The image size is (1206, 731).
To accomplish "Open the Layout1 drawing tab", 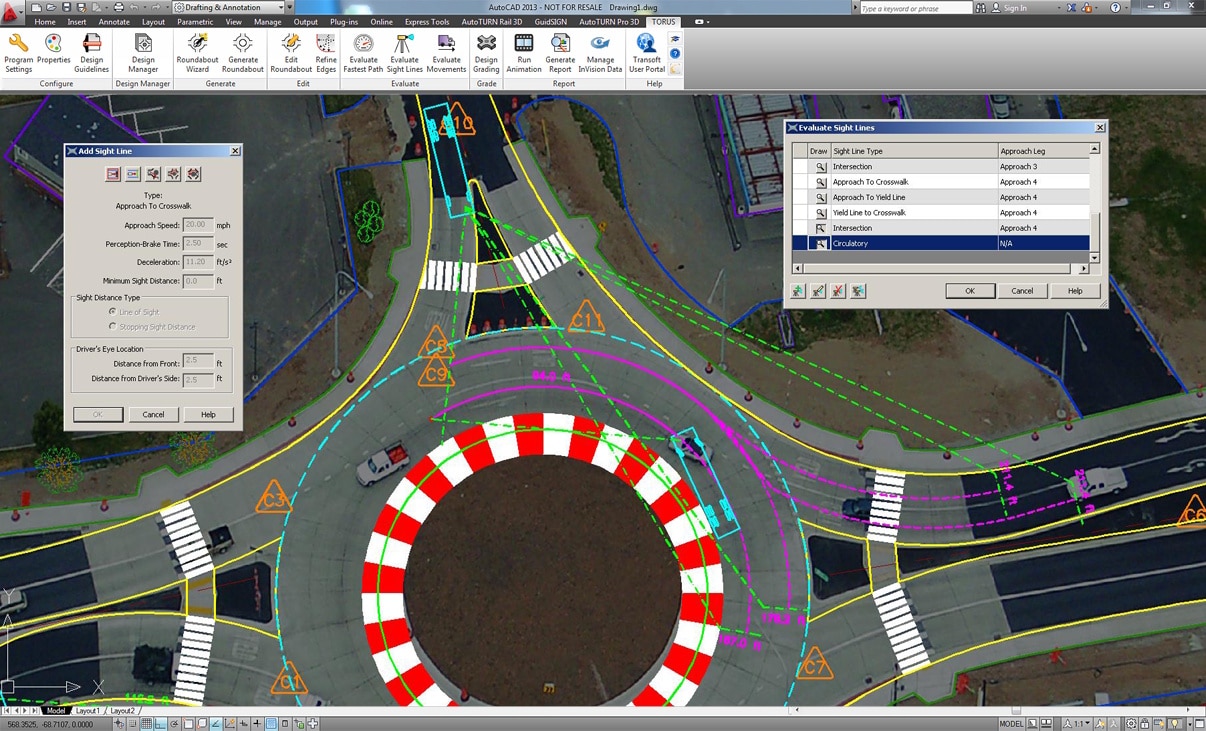I will click(x=88, y=711).
